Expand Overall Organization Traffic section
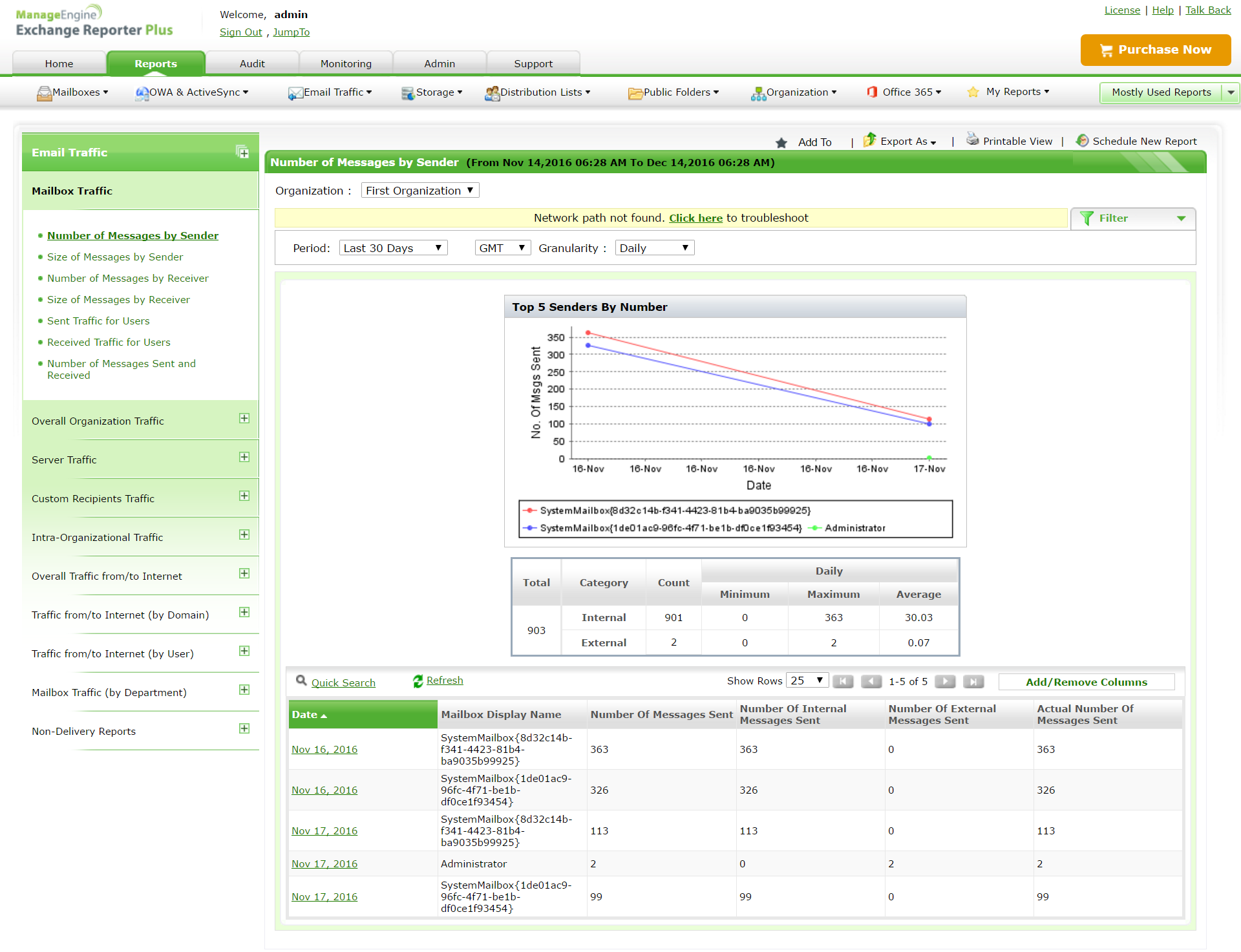Image resolution: width=1241 pixels, height=952 pixels. pyautogui.click(x=244, y=419)
